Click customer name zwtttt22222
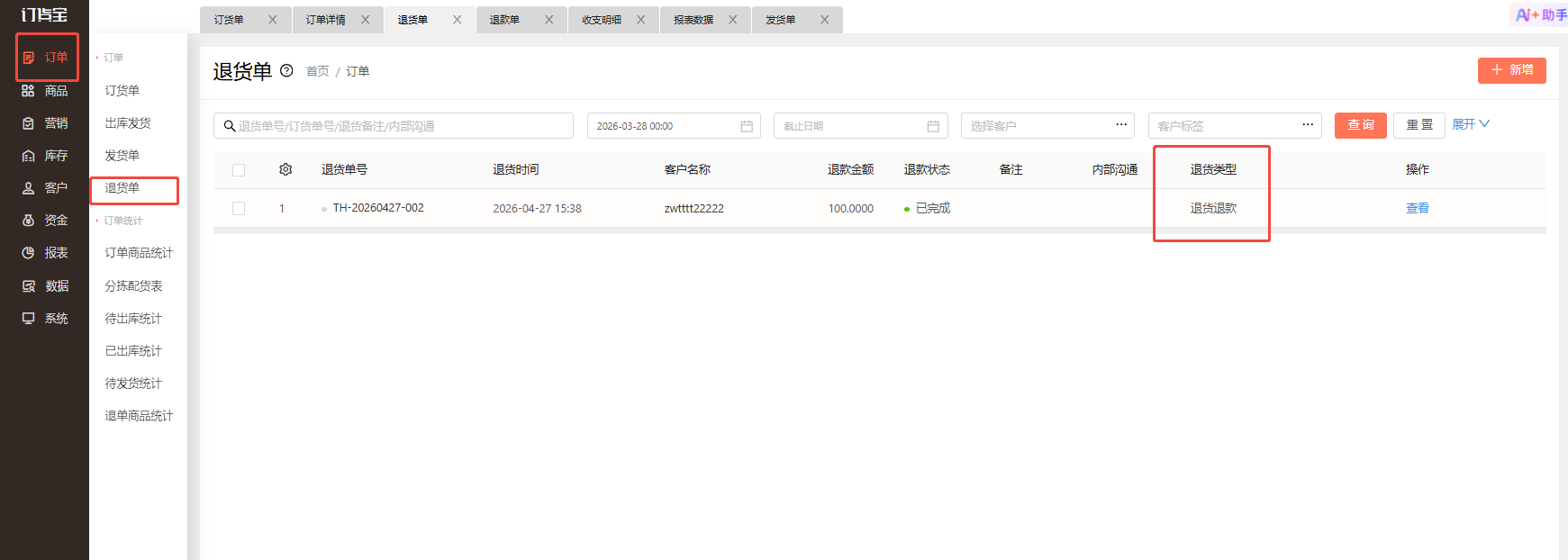This screenshot has width=1568, height=560. [694, 208]
